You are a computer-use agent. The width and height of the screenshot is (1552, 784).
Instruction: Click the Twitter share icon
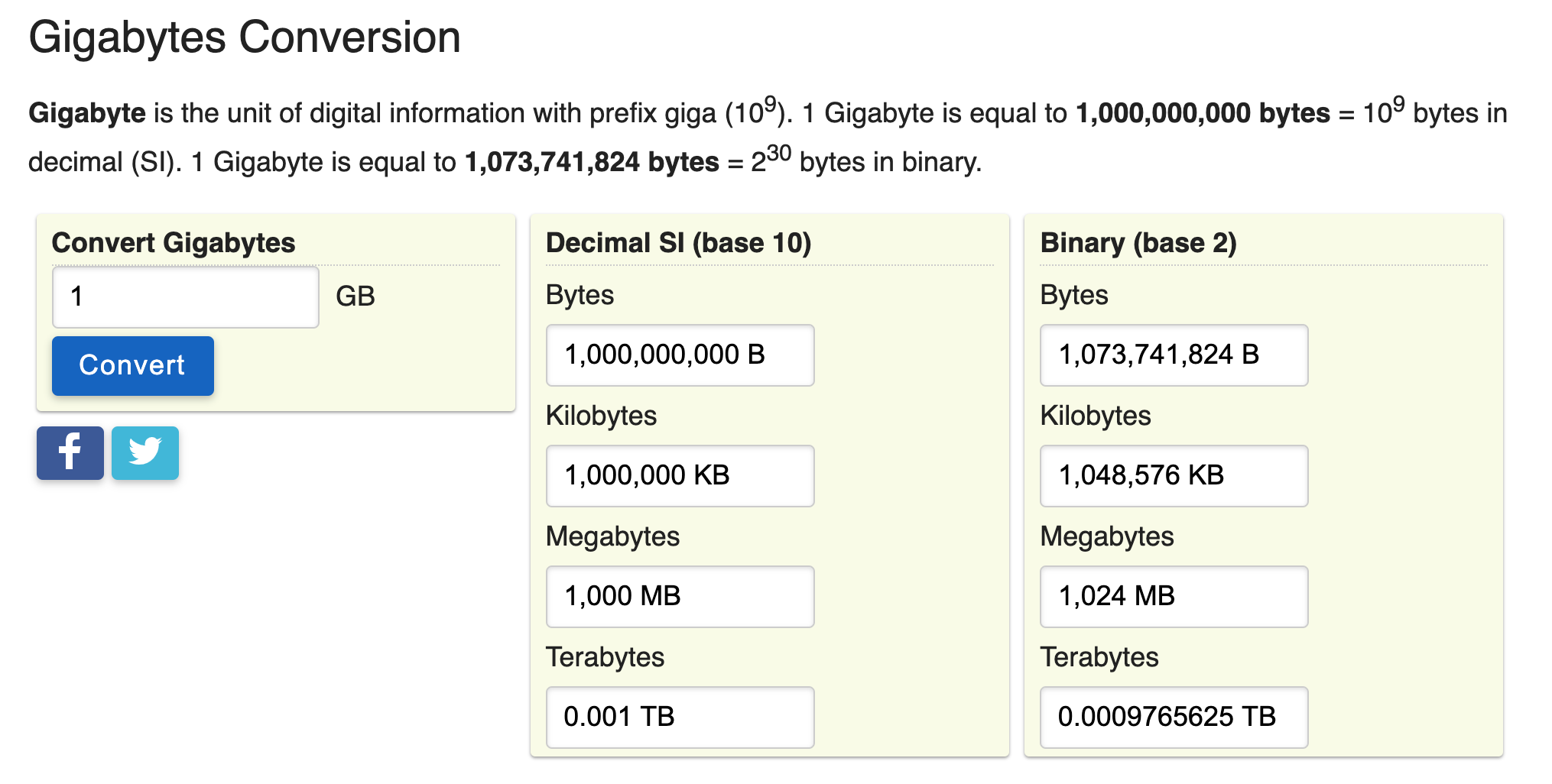[x=144, y=452]
